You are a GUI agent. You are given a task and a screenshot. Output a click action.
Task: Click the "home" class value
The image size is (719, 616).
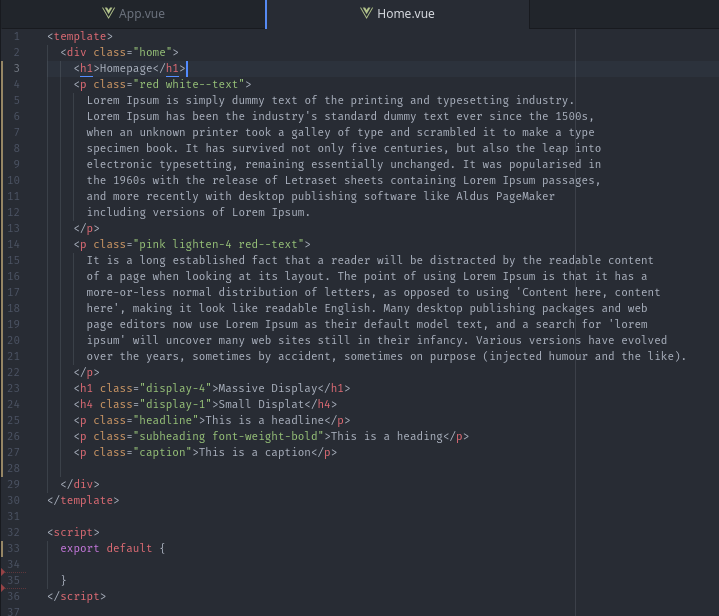point(153,52)
